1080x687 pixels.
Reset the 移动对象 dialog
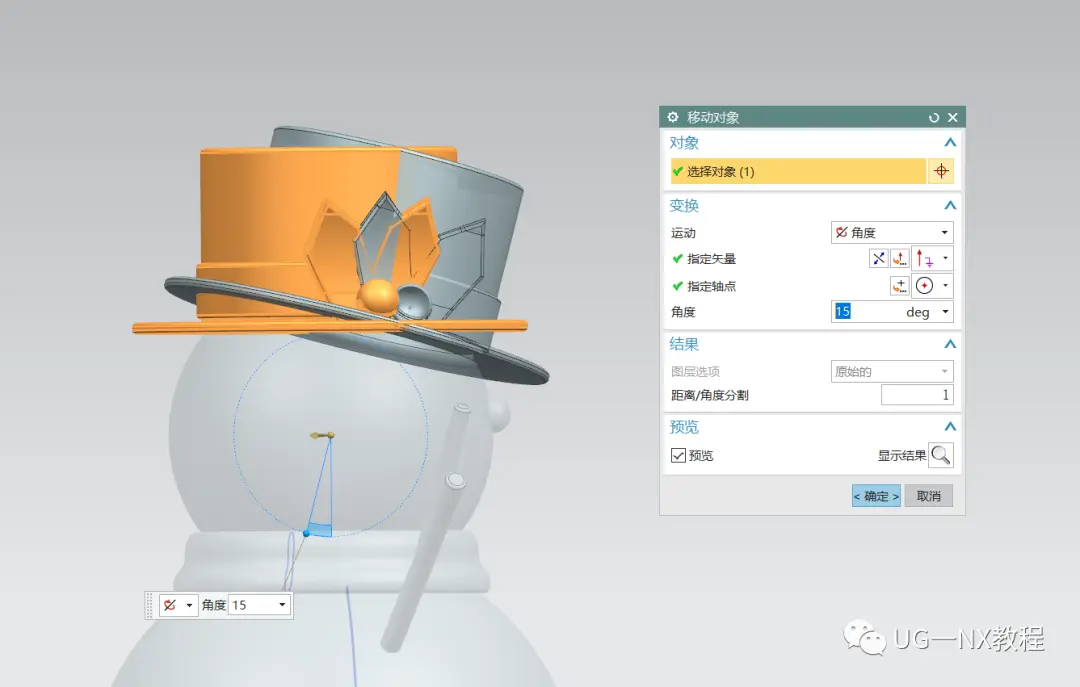tap(934, 117)
